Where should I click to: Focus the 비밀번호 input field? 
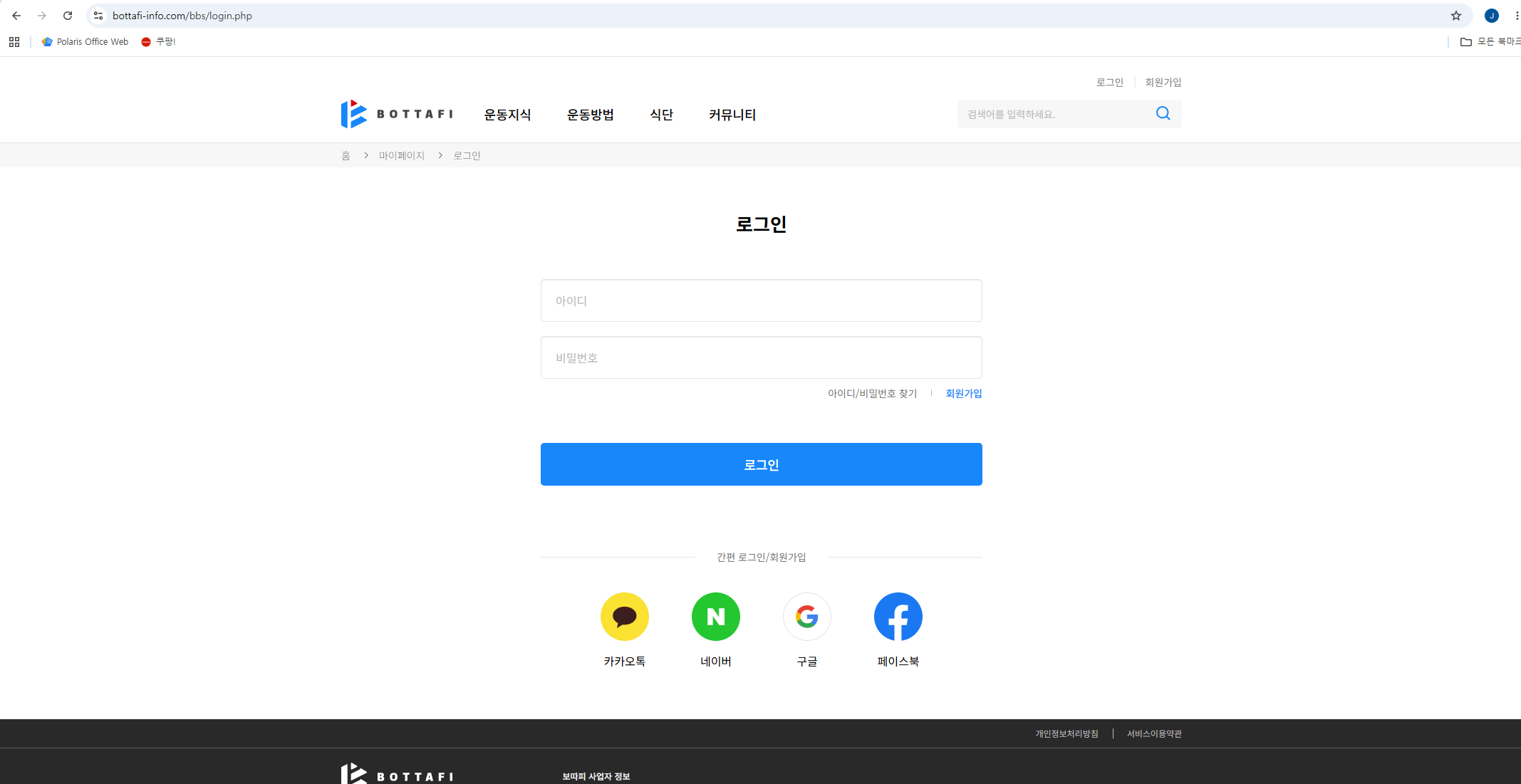coord(762,357)
